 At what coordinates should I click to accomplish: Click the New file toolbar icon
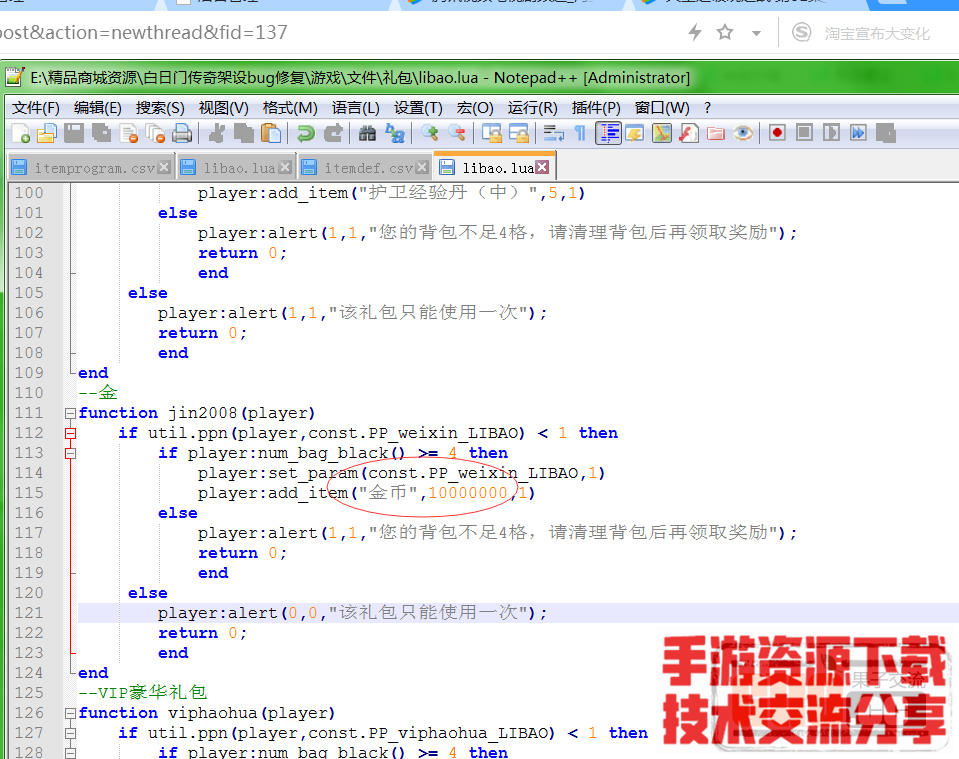click(20, 133)
